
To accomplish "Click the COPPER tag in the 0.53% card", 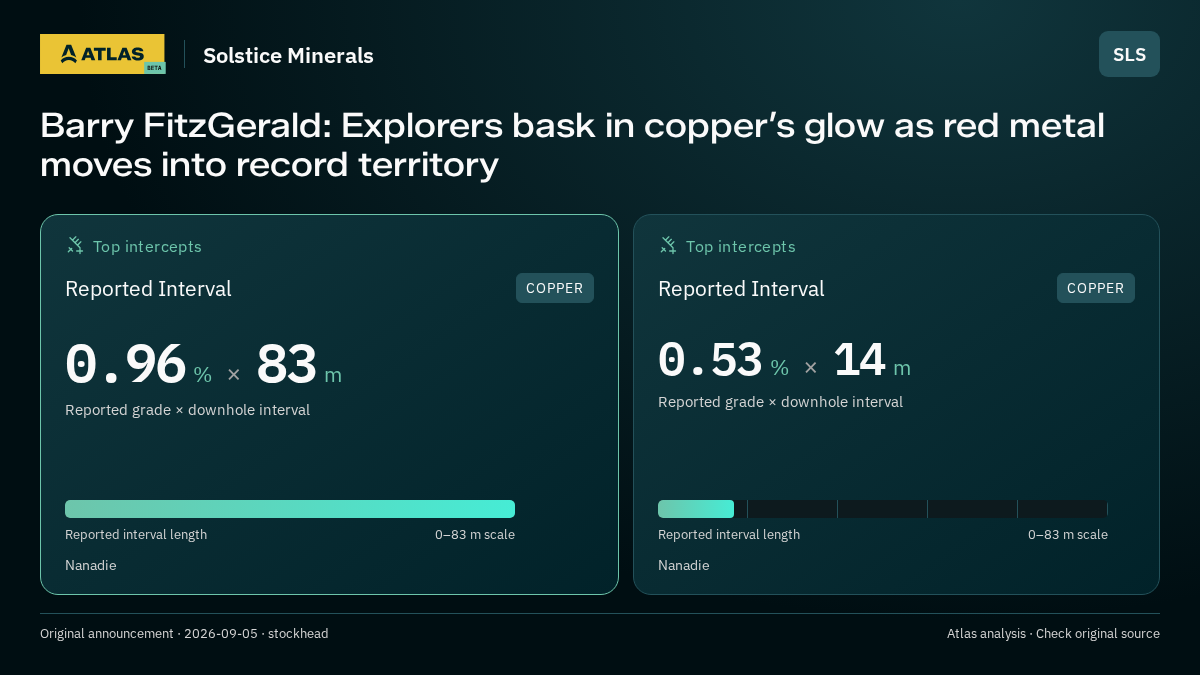I will point(1096,288).
